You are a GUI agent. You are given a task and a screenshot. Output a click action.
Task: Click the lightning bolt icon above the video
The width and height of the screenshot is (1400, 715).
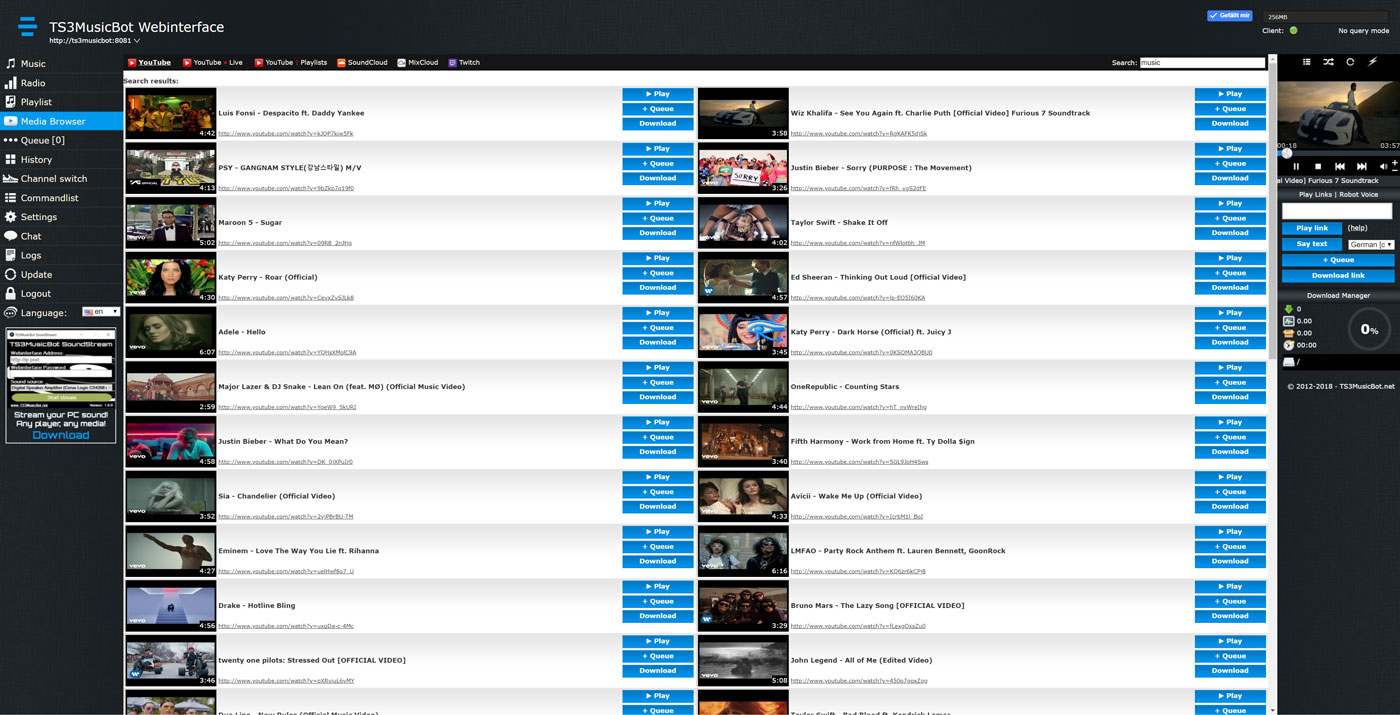(x=1372, y=62)
